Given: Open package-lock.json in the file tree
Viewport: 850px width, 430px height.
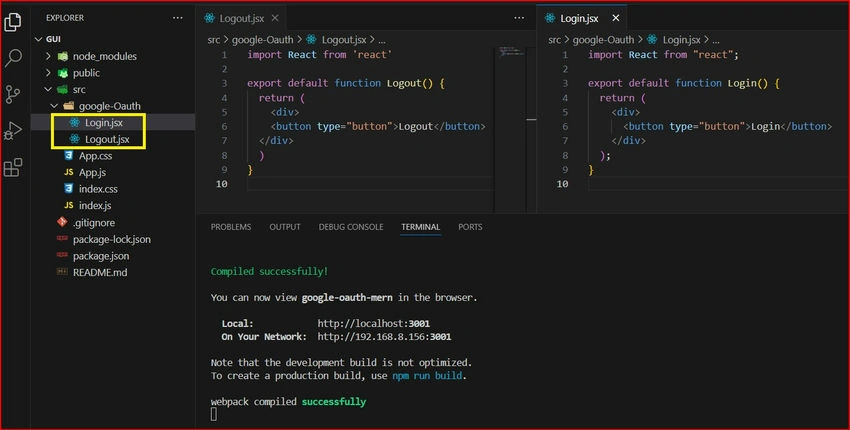Looking at the screenshot, I should click(x=113, y=239).
